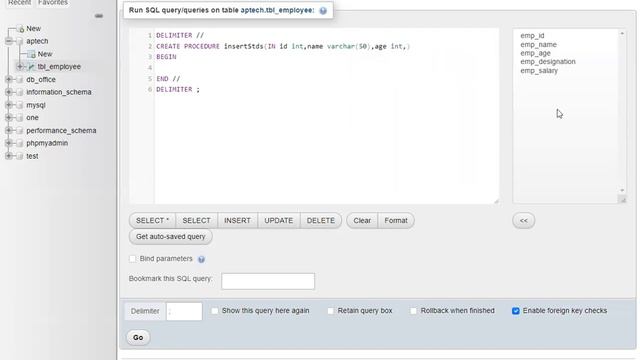The height and width of the screenshot is (360, 640).
Task: Click the SELECT * button
Action: (x=152, y=220)
